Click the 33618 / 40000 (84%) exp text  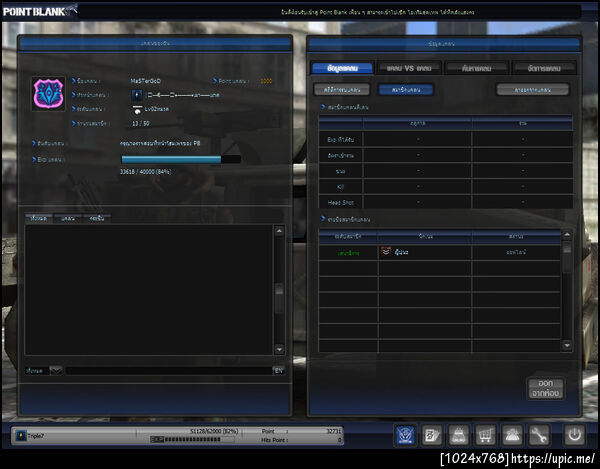click(x=145, y=172)
